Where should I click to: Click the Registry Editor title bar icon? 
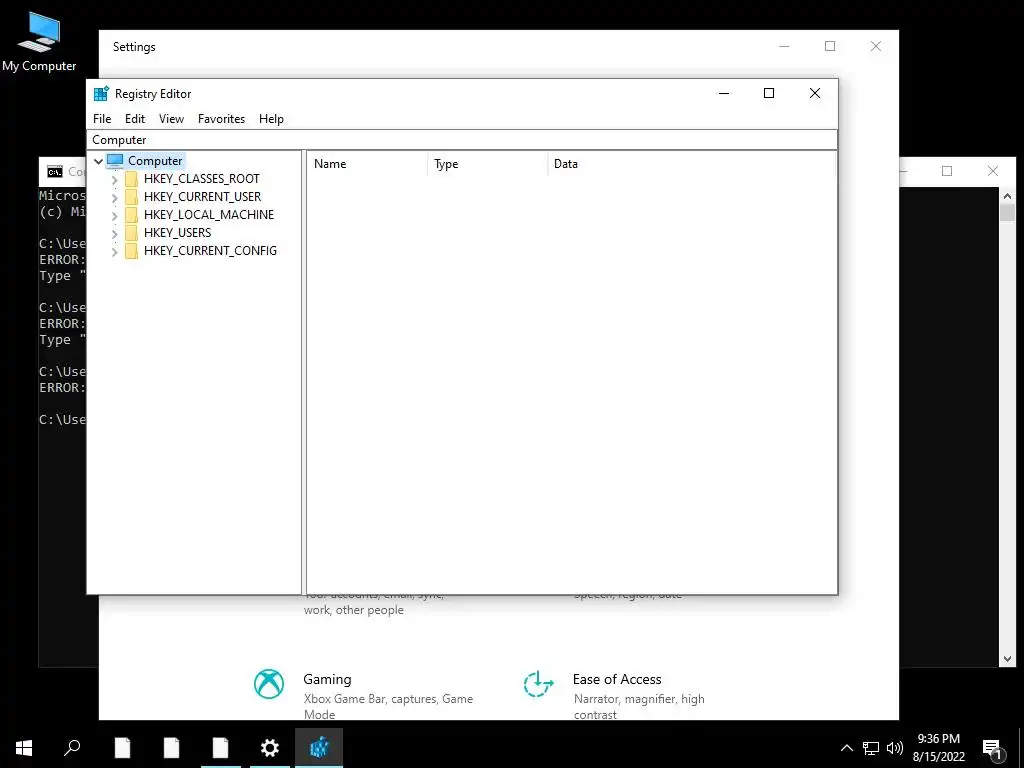pyautogui.click(x=101, y=94)
